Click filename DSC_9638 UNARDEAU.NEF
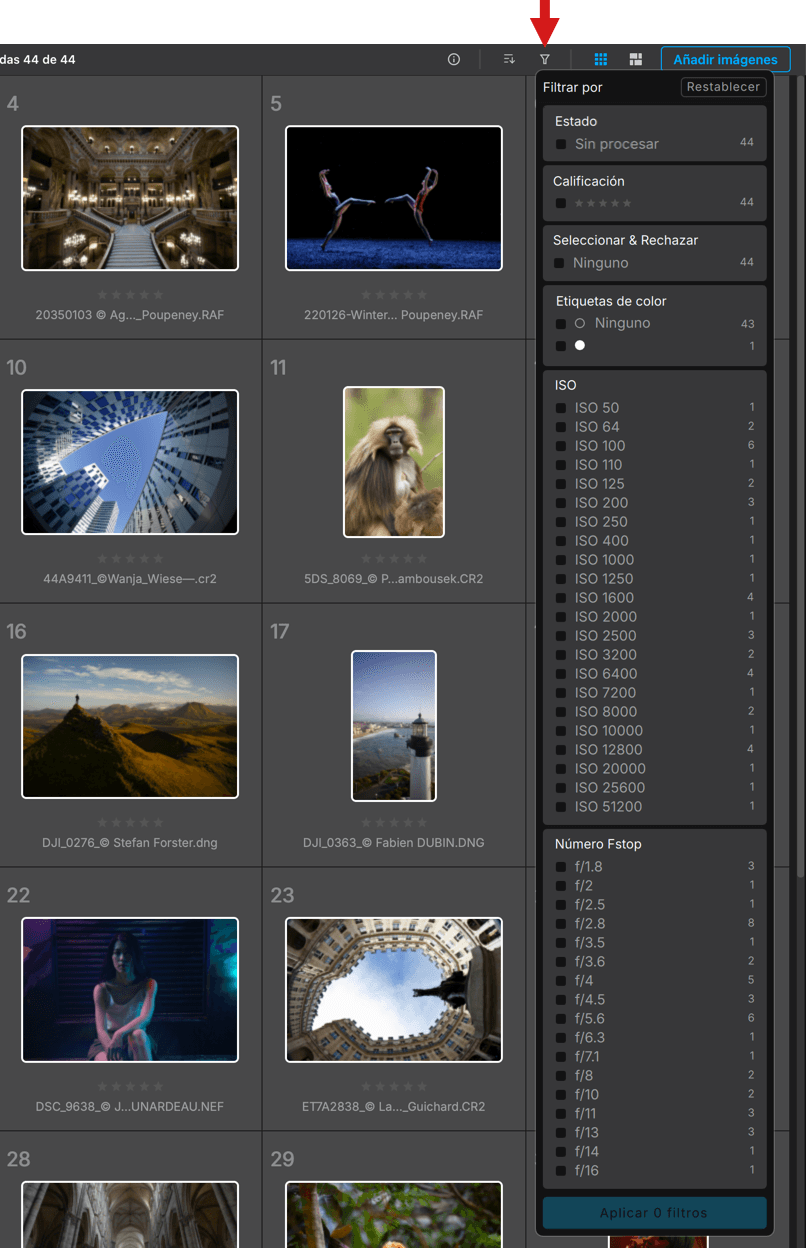 (130, 1107)
